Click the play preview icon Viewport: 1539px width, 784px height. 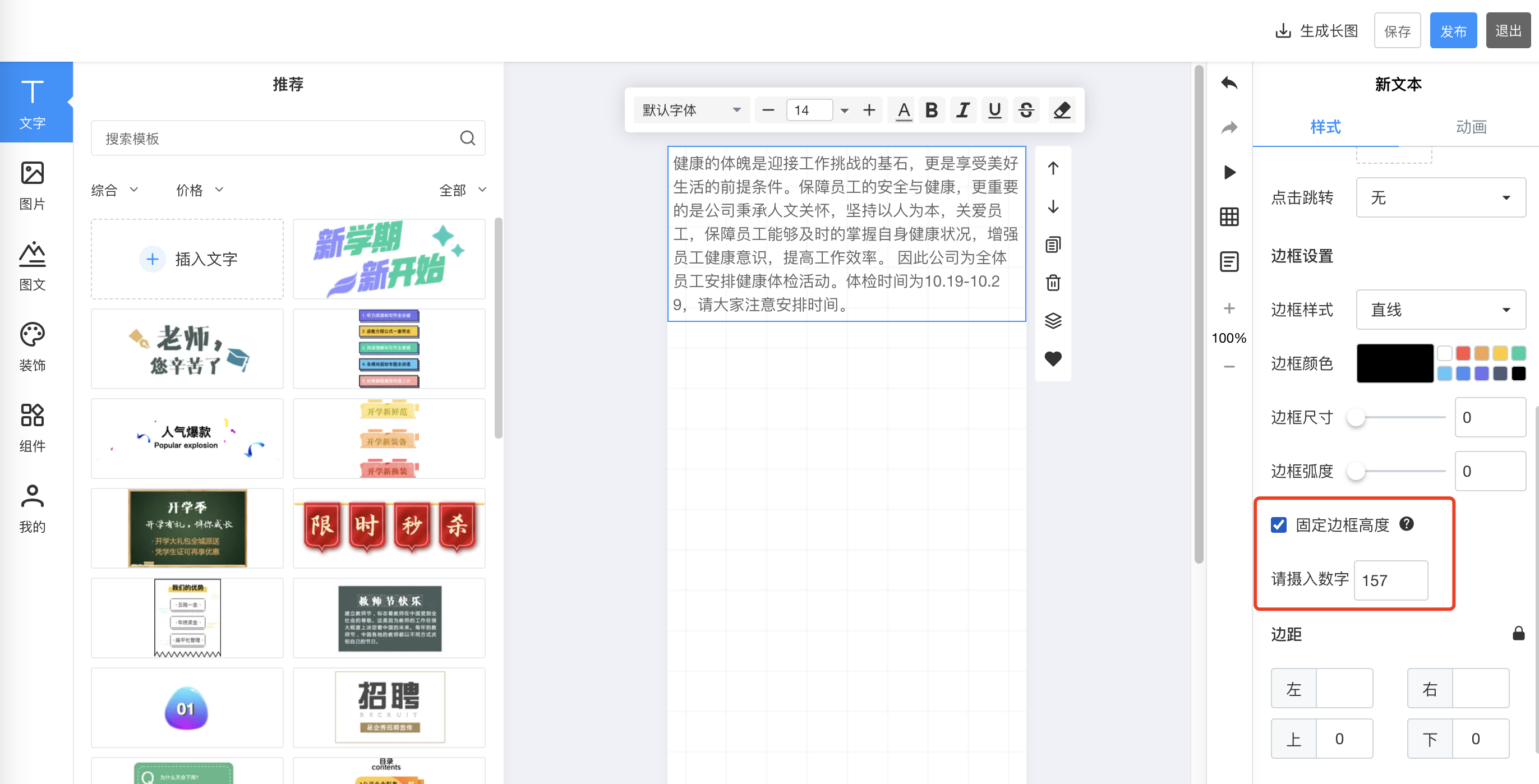1228,172
